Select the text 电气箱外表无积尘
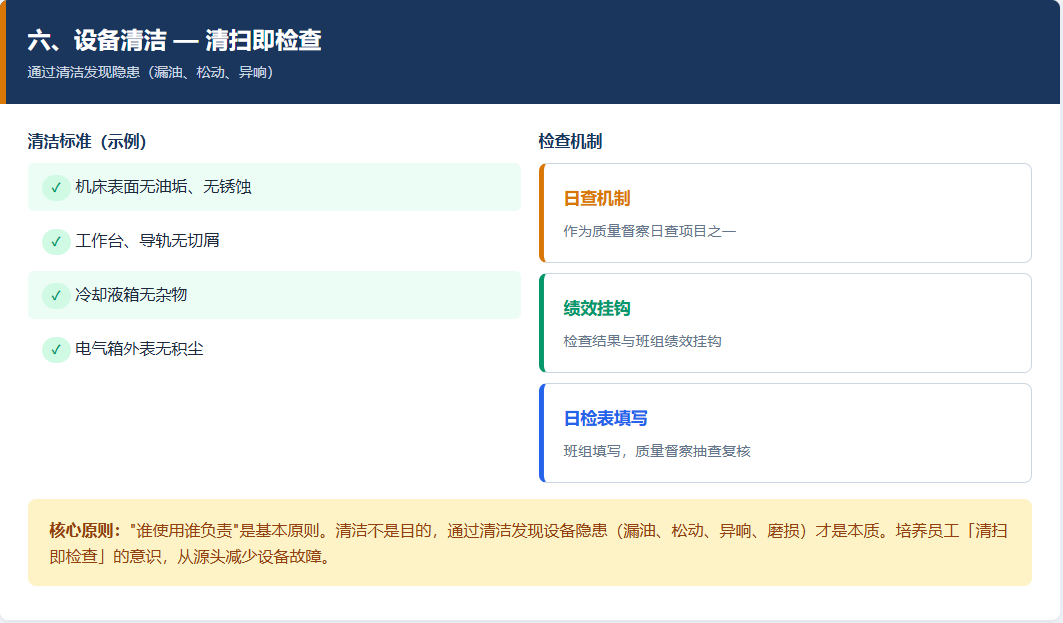The width and height of the screenshot is (1063, 623). 139,349
